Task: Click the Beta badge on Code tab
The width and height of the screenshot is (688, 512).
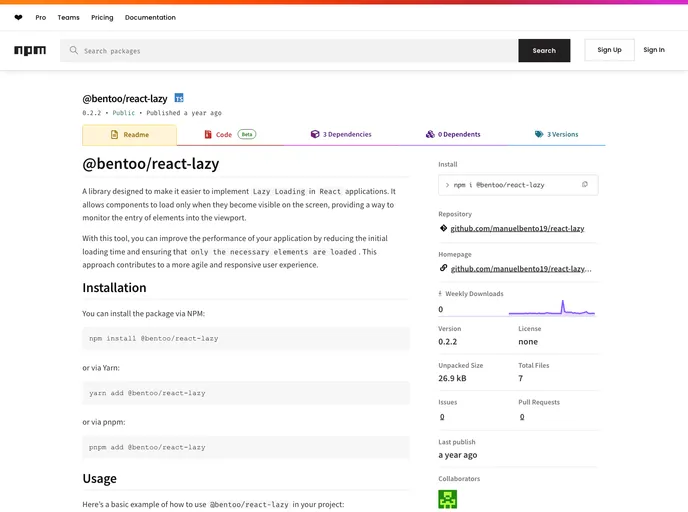Action: point(247,134)
